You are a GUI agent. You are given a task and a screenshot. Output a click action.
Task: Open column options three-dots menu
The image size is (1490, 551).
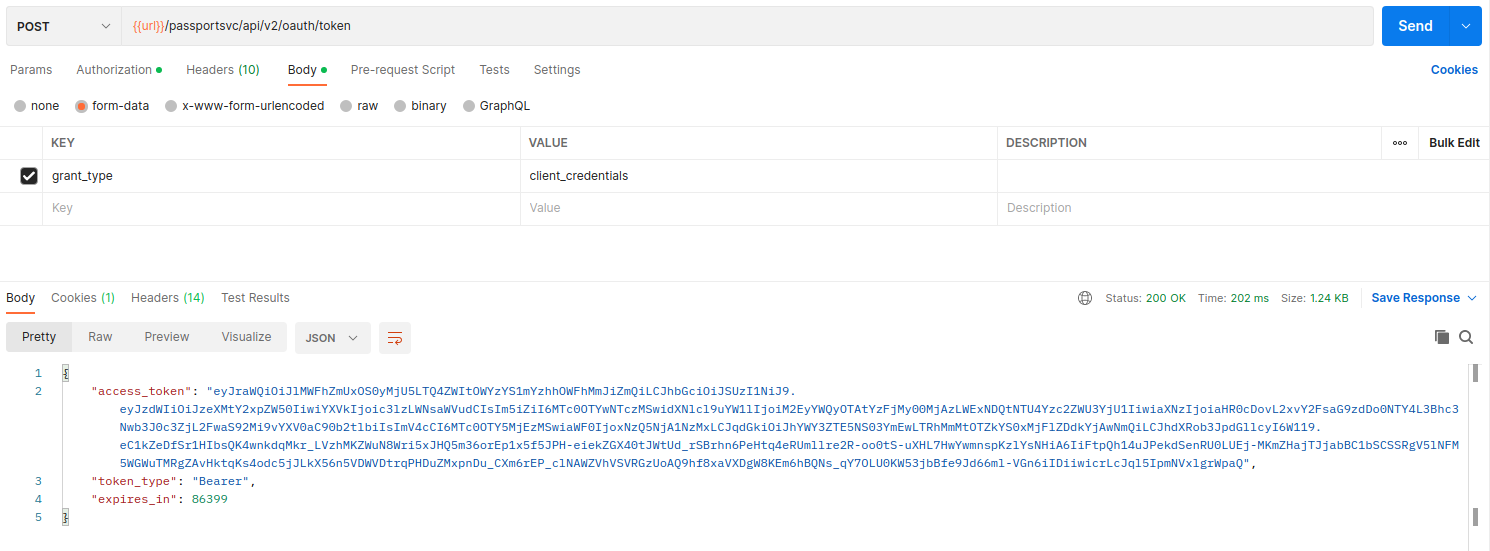[1400, 143]
